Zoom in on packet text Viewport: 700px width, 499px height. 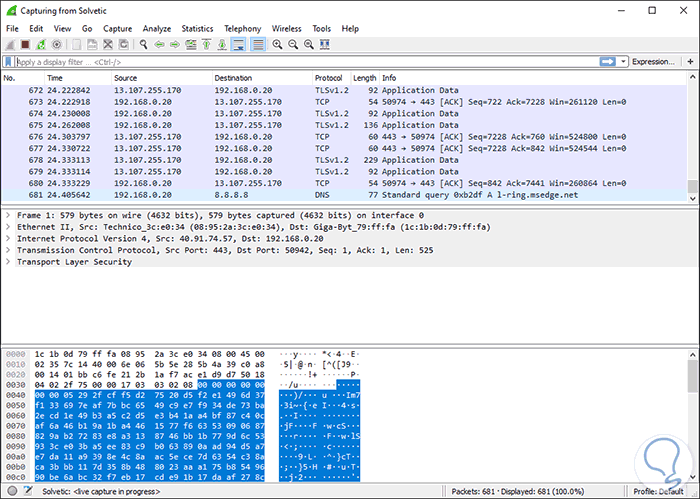tap(278, 45)
